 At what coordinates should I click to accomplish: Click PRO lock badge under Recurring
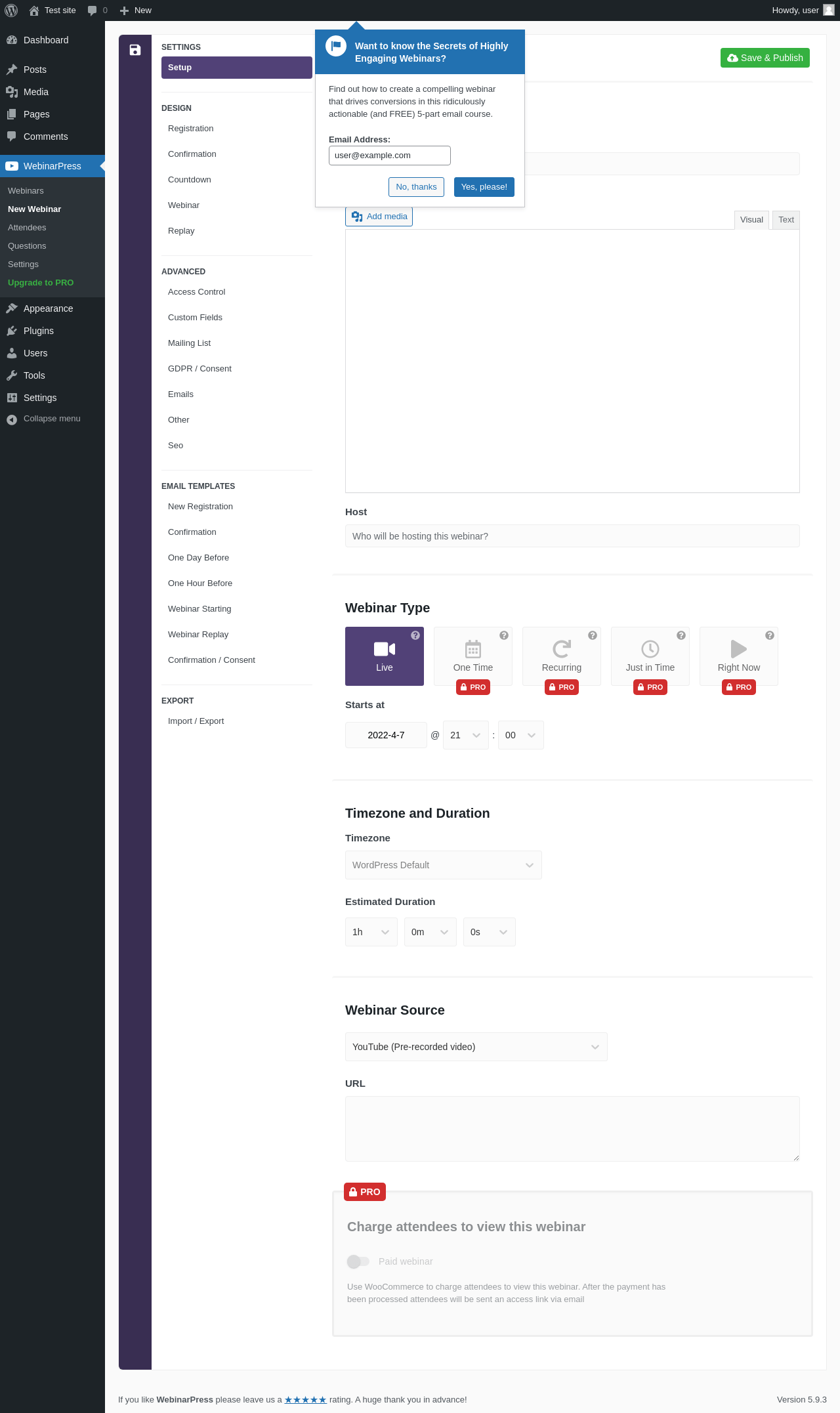click(x=562, y=687)
